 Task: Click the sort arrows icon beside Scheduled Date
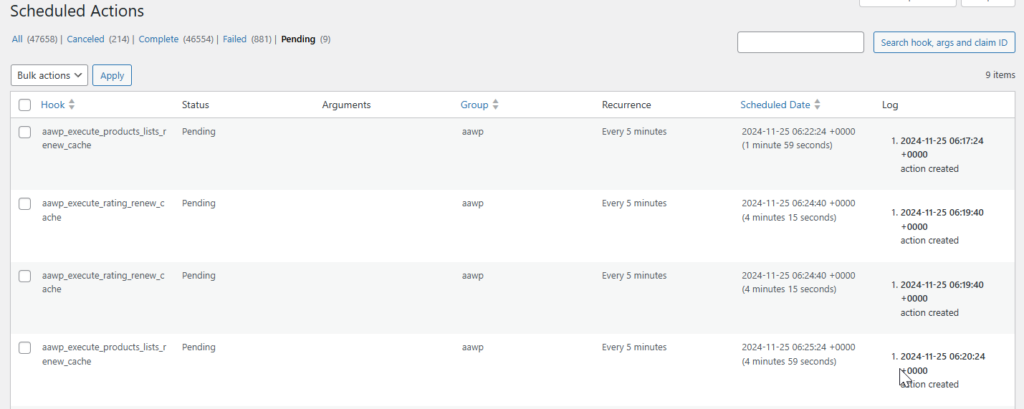(818, 105)
